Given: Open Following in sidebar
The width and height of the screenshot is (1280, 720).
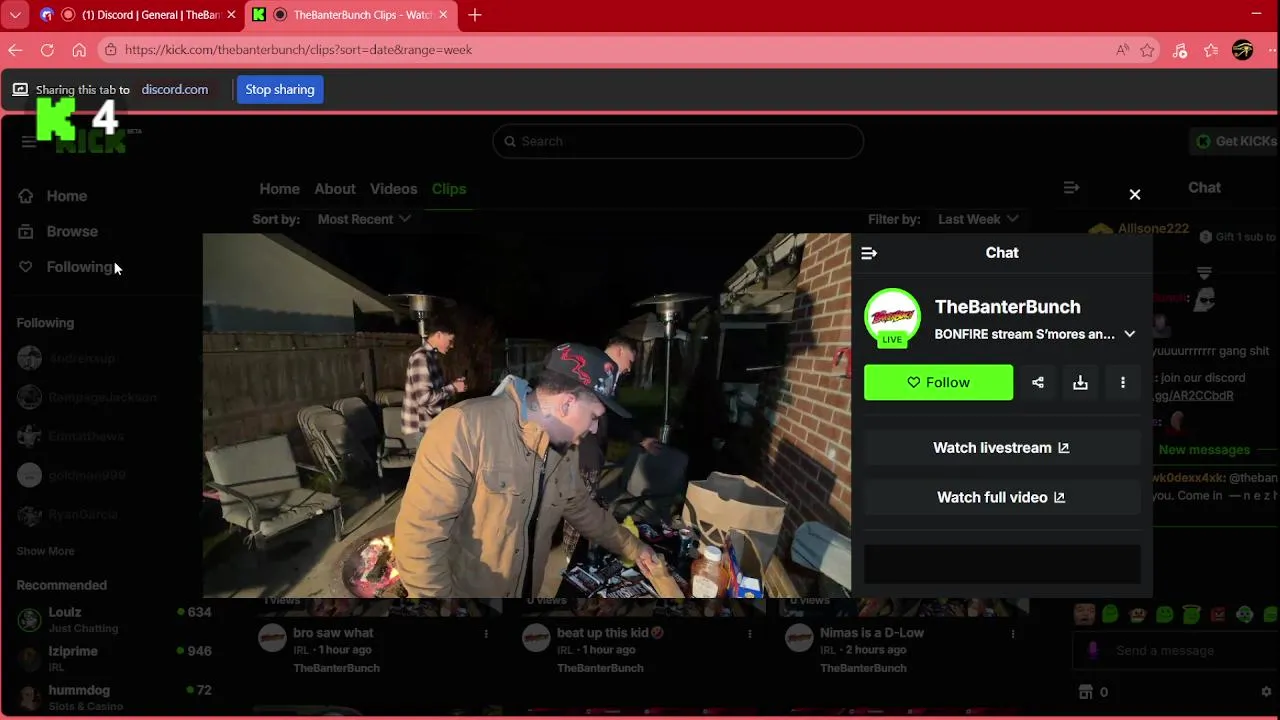Looking at the screenshot, I should [x=80, y=267].
